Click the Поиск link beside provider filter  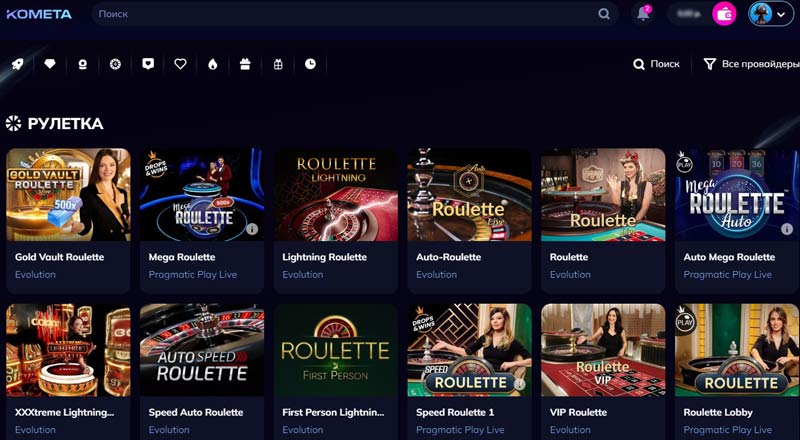656,64
